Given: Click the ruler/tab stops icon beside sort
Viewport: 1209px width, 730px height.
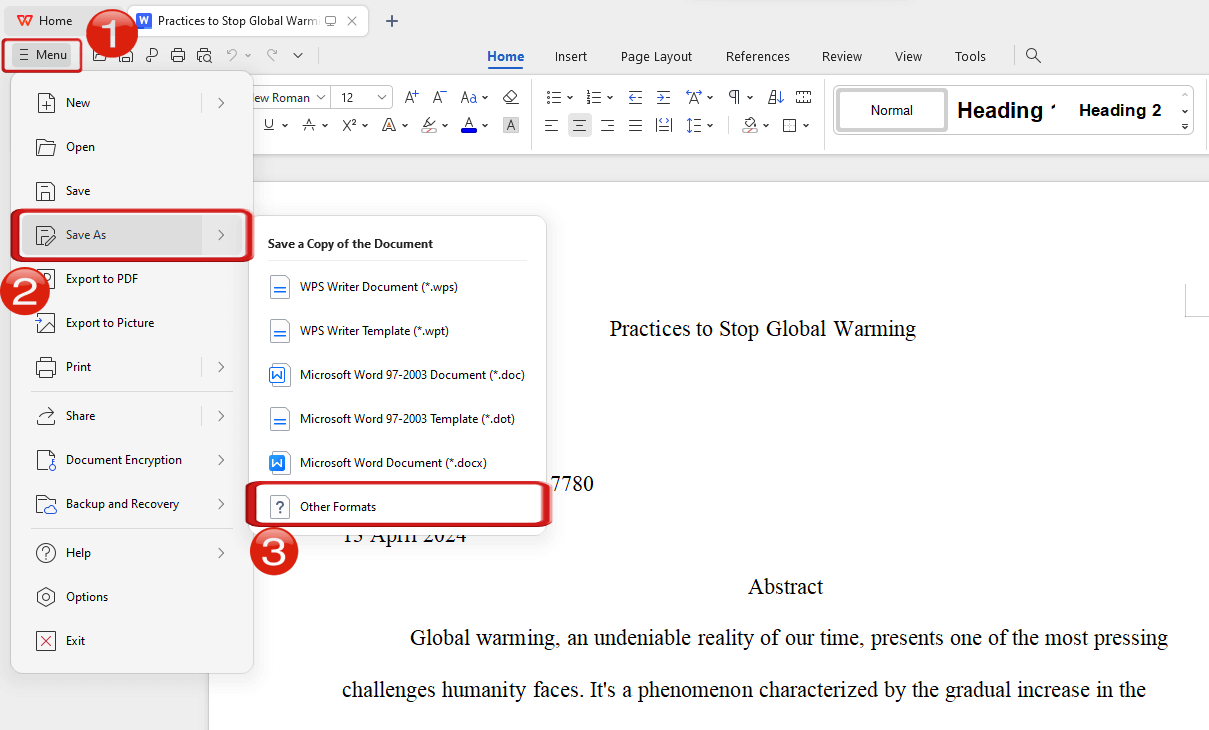Looking at the screenshot, I should pos(803,97).
